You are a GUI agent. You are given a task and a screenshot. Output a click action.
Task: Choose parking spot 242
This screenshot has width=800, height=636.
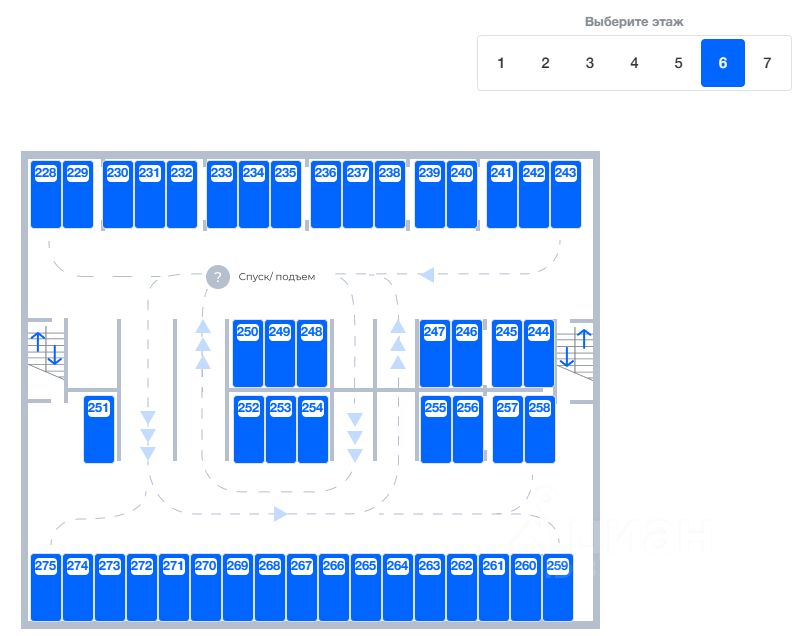pos(534,194)
